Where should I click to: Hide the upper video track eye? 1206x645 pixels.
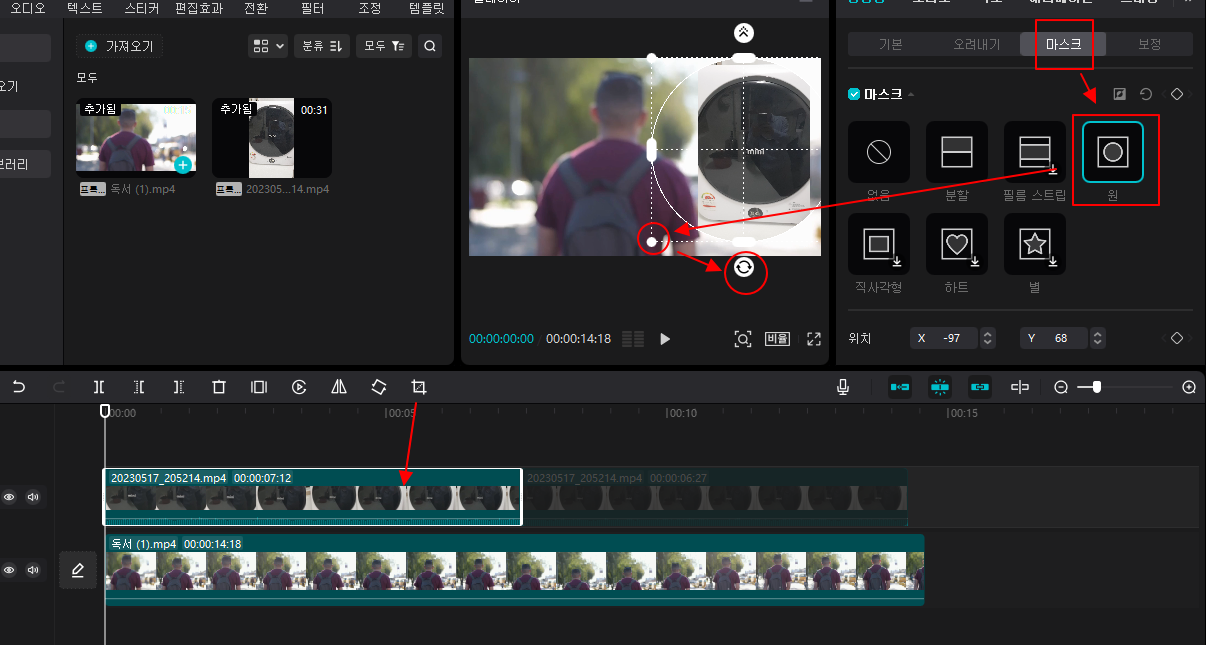click(9, 496)
